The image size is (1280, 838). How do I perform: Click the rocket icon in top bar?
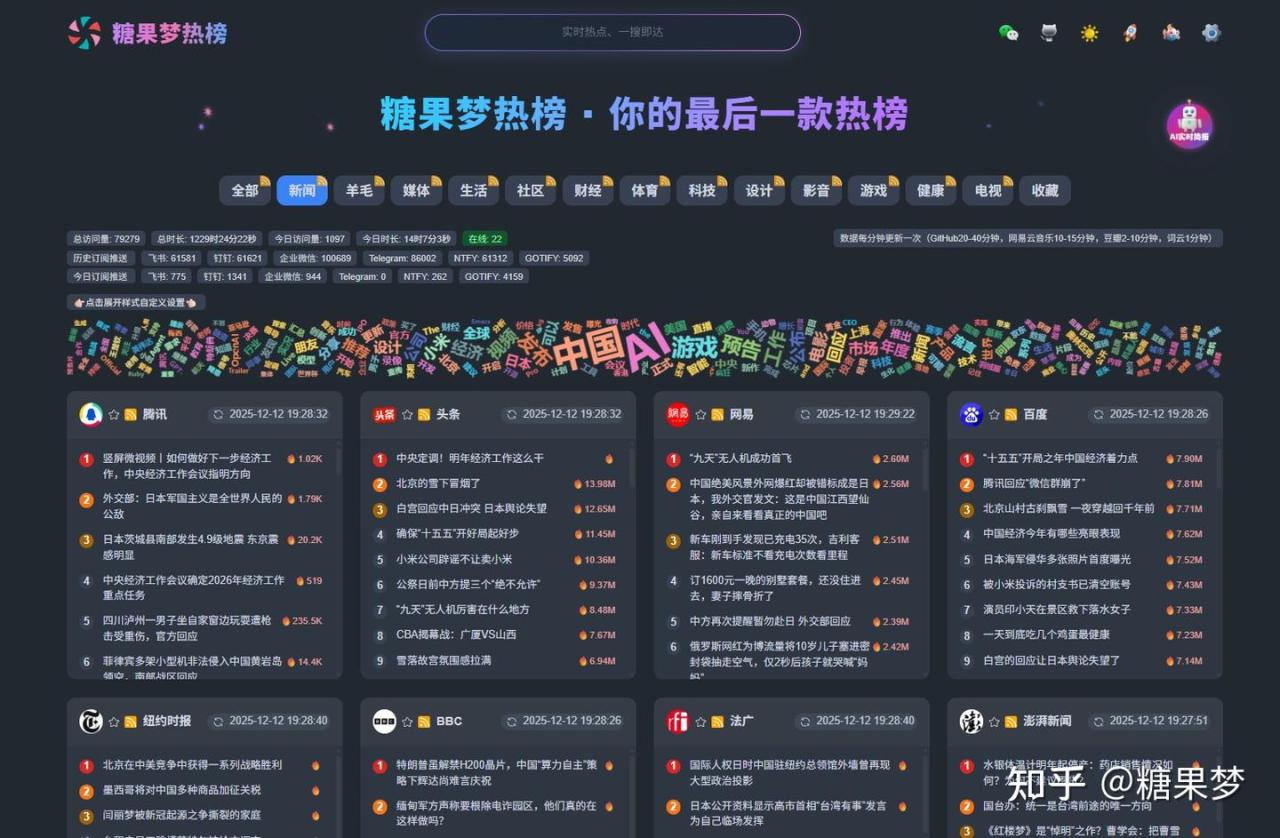pos(1130,33)
